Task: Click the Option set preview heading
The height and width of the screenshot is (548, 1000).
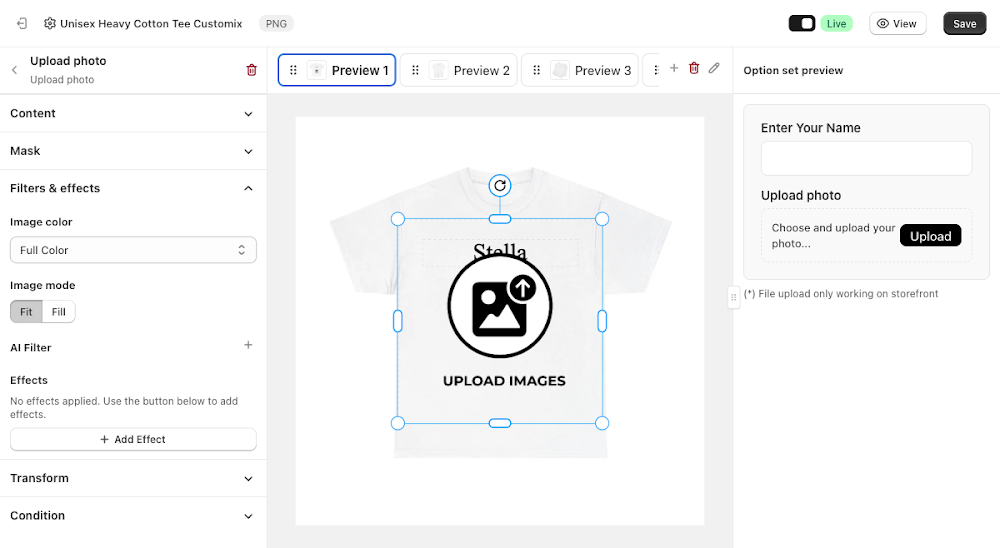Action: (x=793, y=70)
